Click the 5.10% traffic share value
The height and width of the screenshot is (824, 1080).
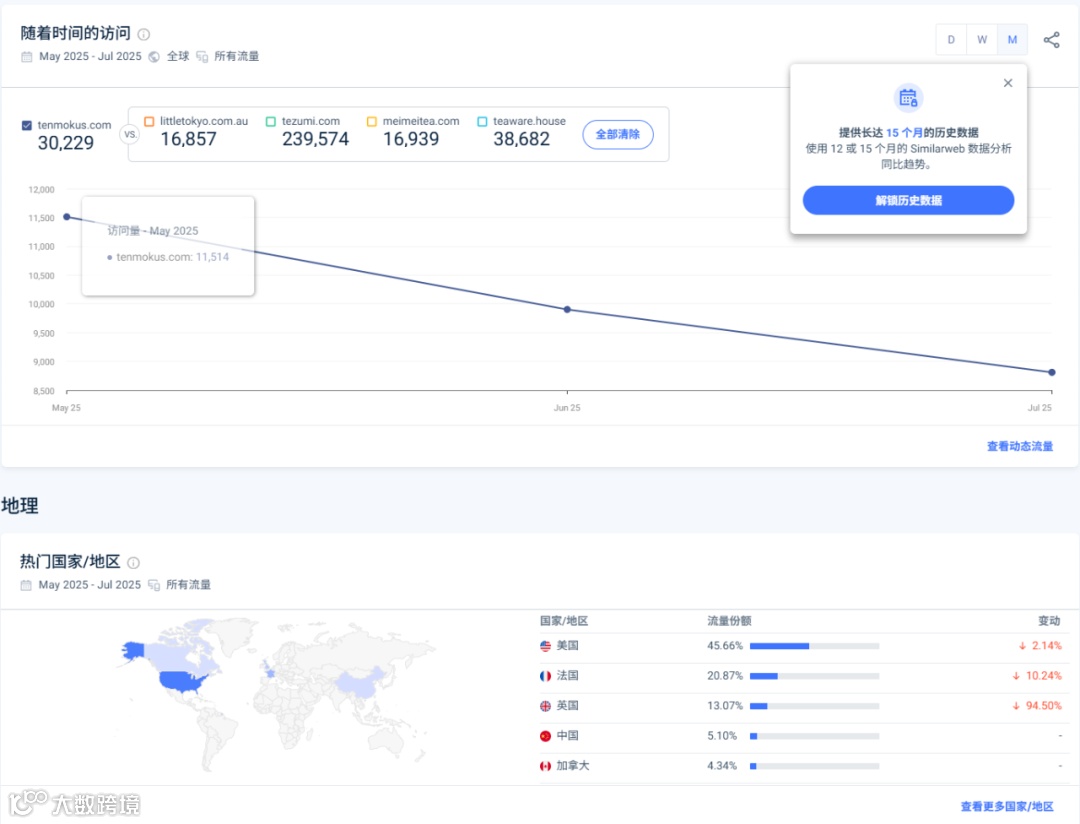(x=722, y=736)
